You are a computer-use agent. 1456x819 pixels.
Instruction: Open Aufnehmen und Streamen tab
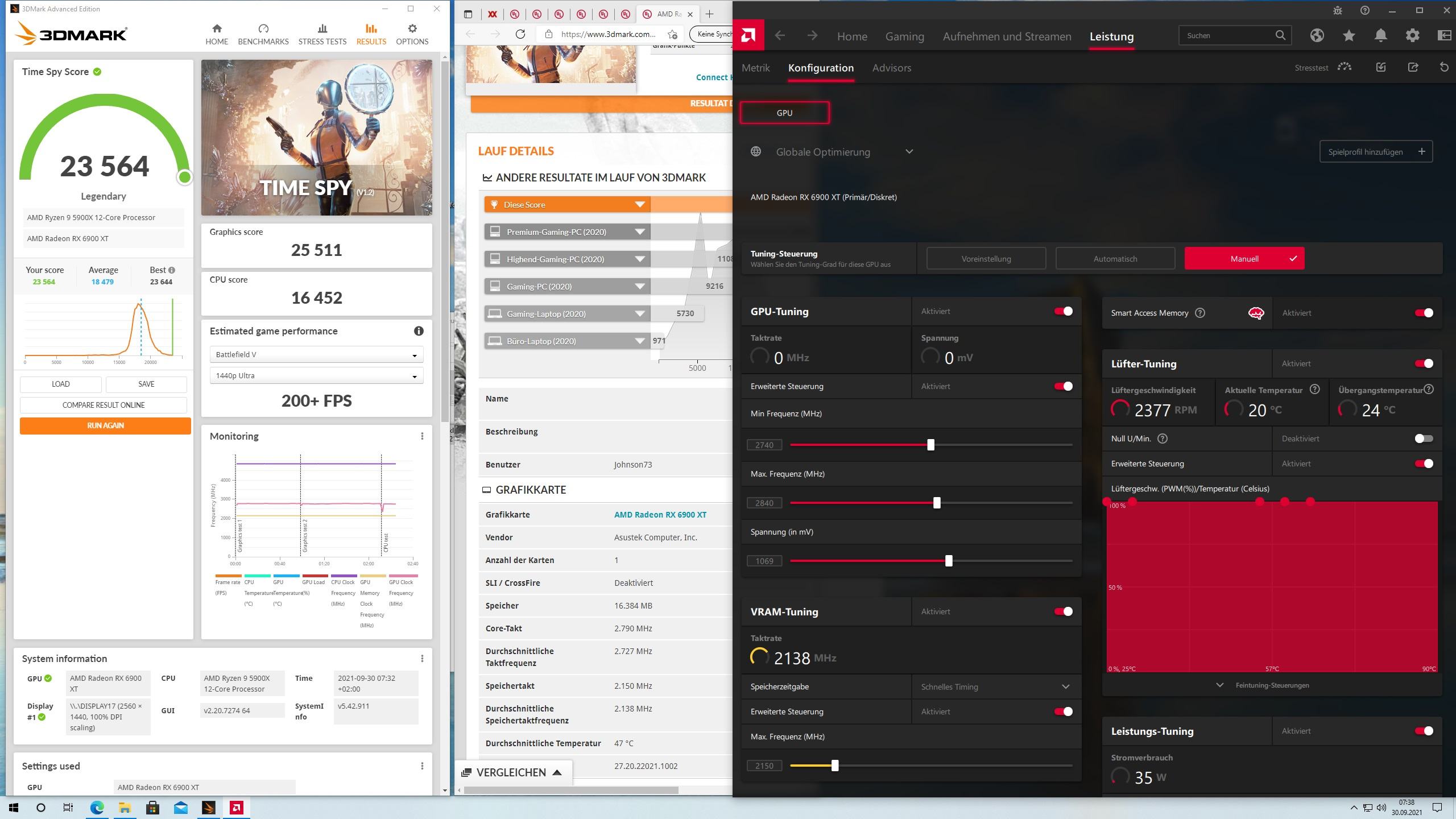click(x=1007, y=36)
